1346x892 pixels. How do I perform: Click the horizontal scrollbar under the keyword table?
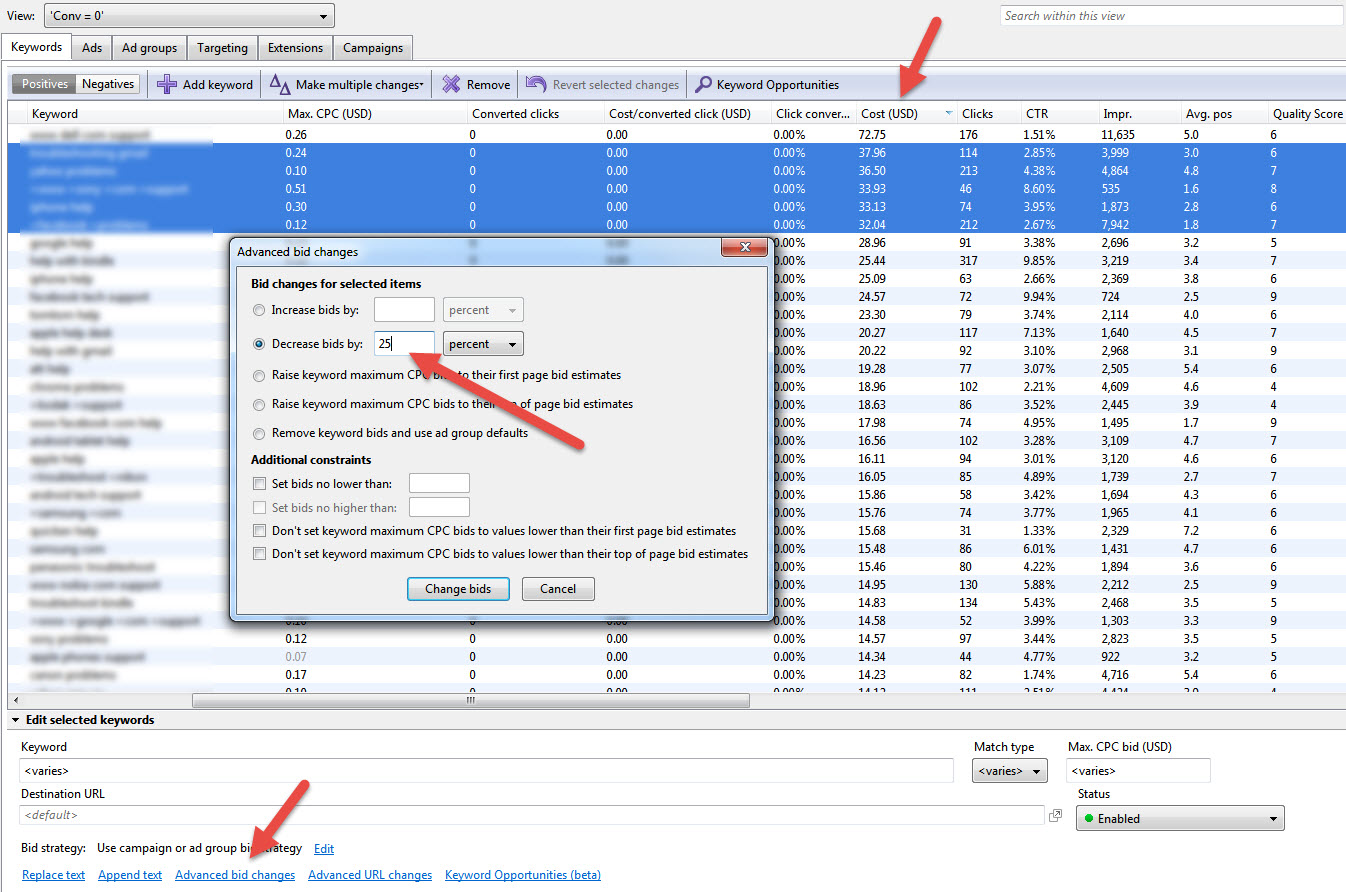[470, 701]
